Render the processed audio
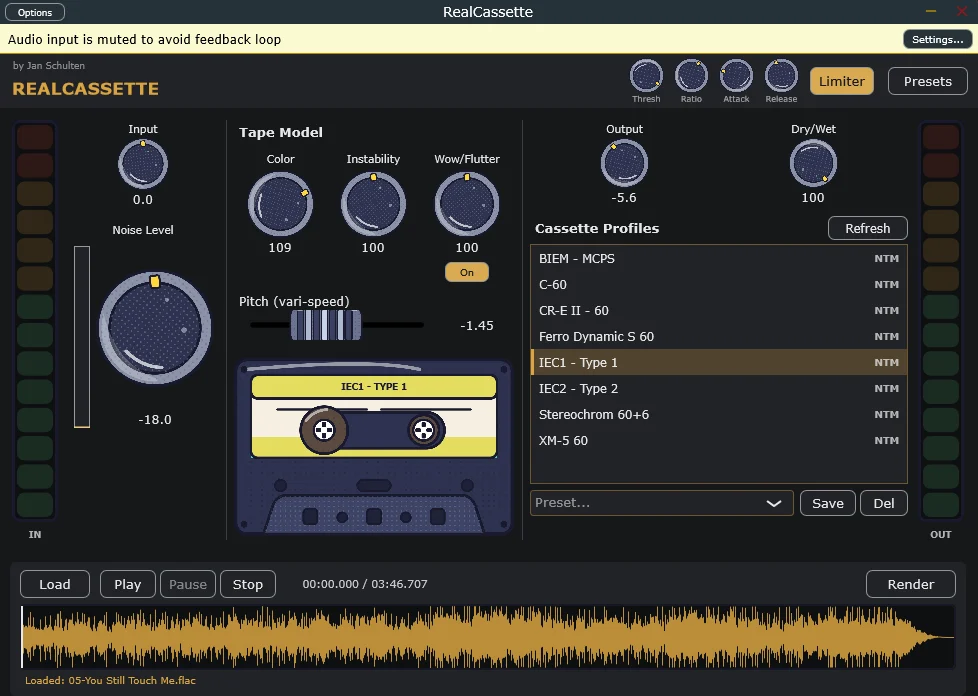Screen dimensions: 978x696 click(x=911, y=584)
